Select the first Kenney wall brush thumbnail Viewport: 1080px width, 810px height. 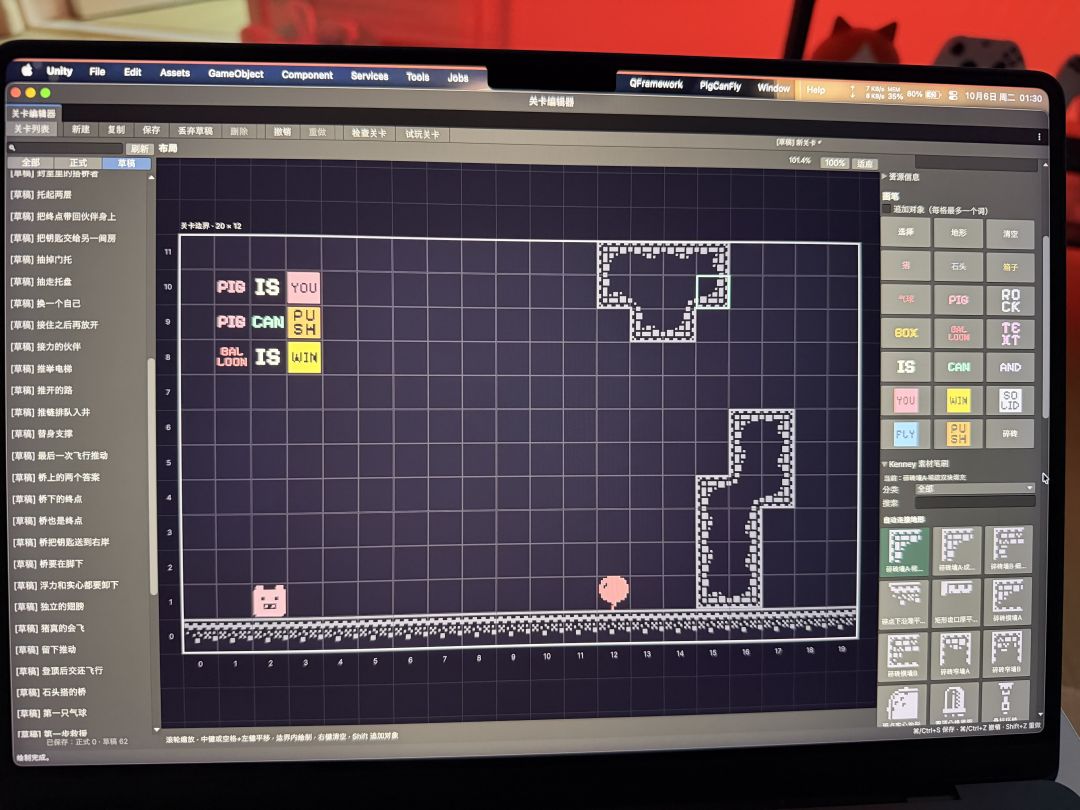(905, 550)
